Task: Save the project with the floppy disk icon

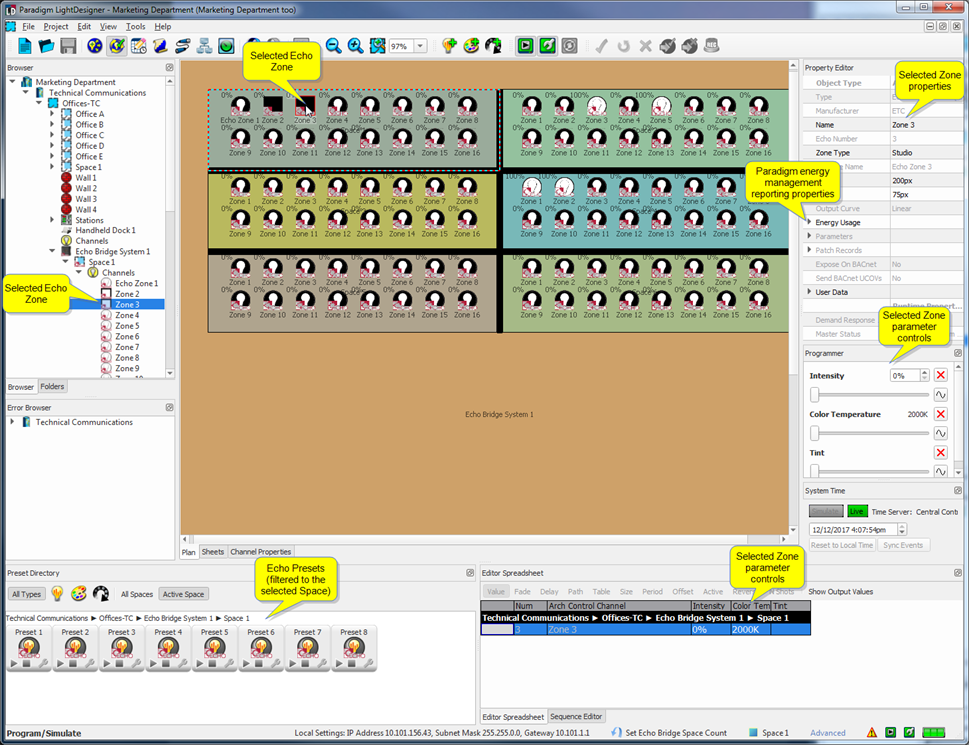Action: coord(68,46)
